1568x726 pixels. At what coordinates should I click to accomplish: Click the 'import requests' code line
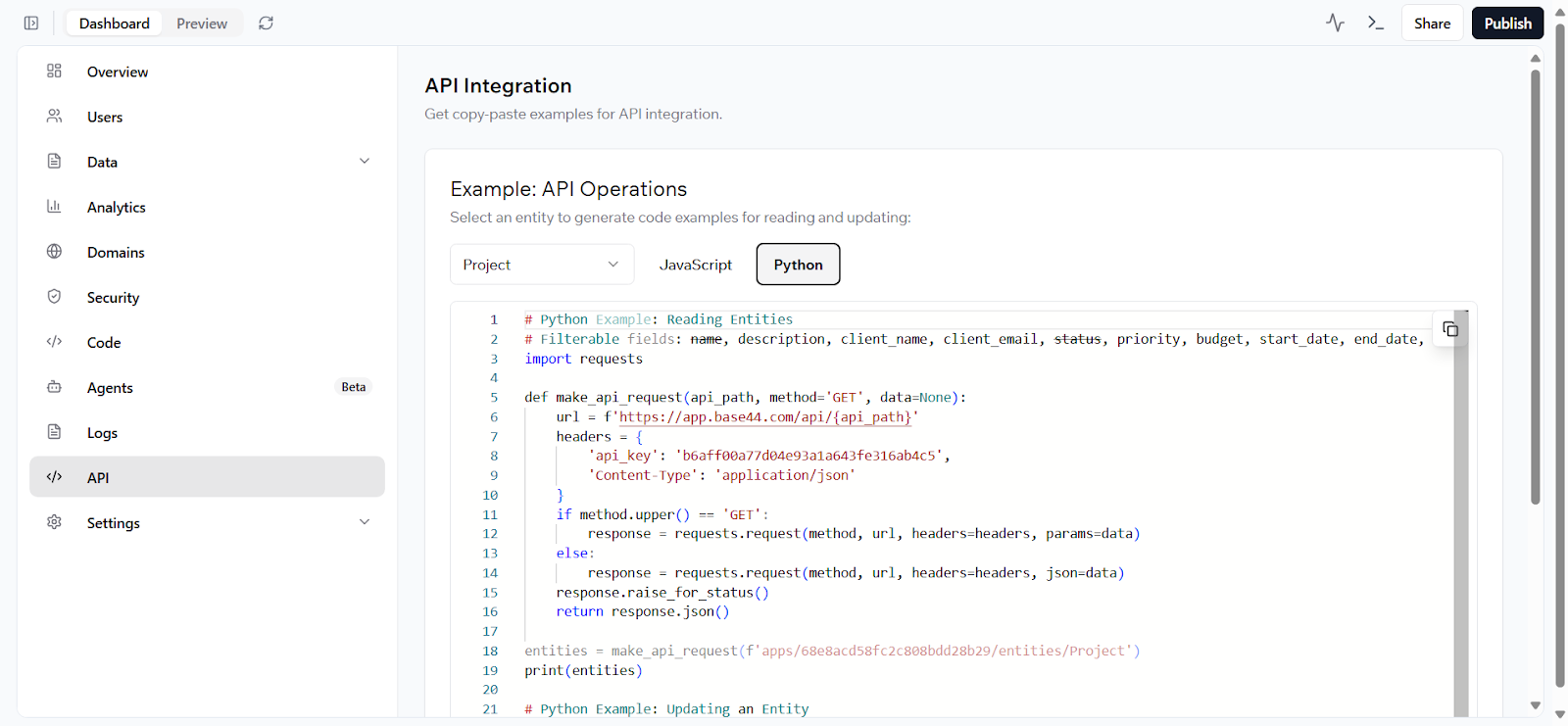[x=583, y=359]
